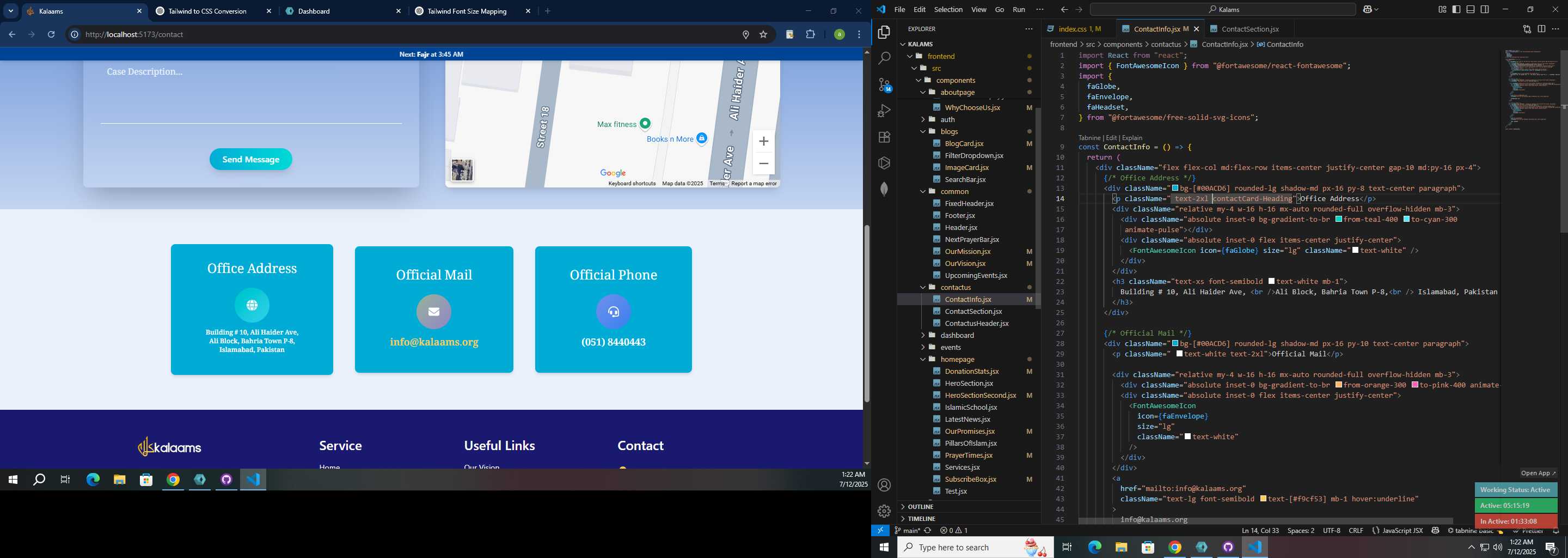Open the View menu in VS Code
Screen dimensions: 1568x558
coord(978,10)
